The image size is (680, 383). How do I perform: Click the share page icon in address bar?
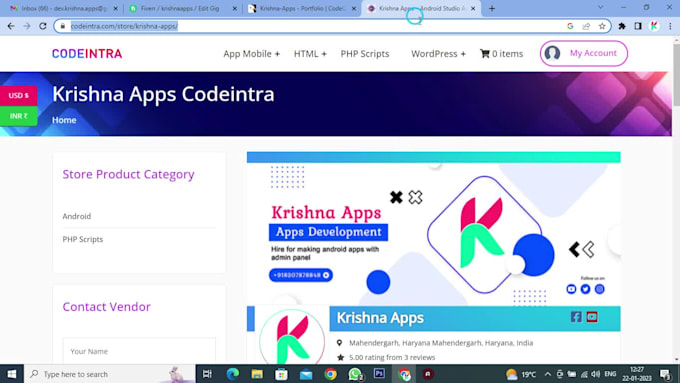tap(586, 26)
